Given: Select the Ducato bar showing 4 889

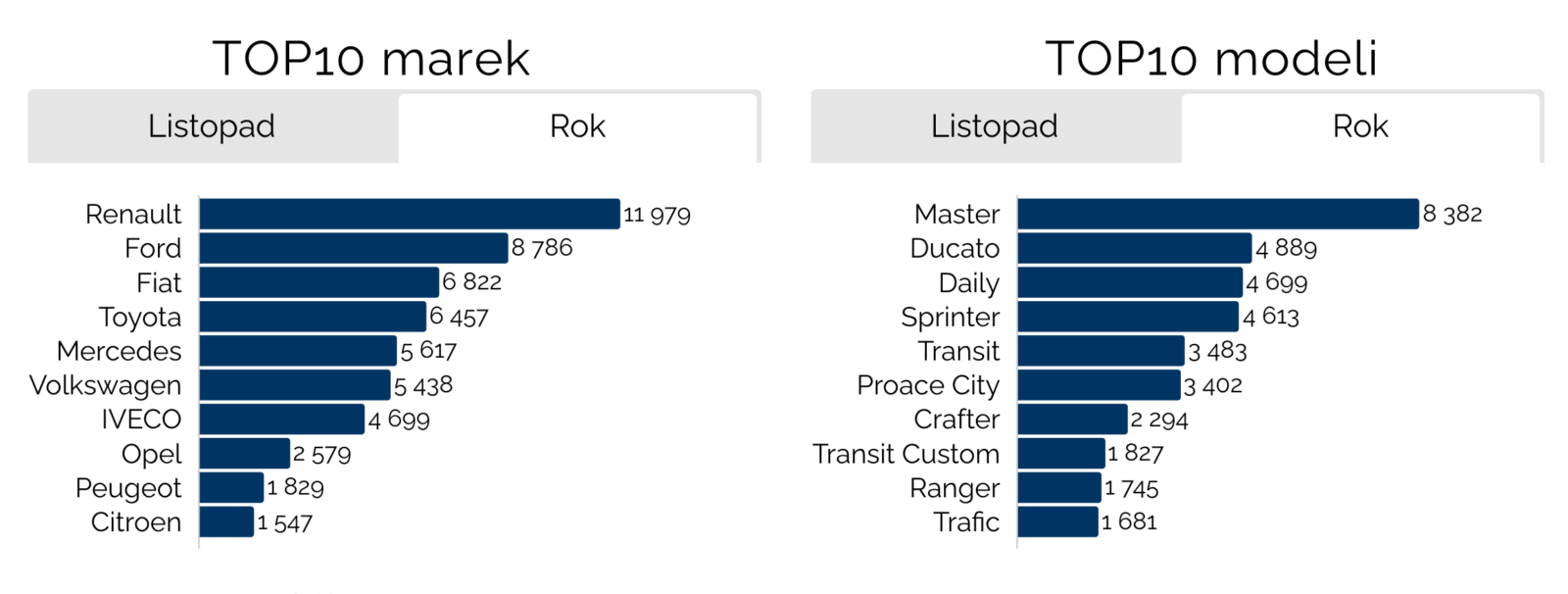Looking at the screenshot, I should (1135, 248).
